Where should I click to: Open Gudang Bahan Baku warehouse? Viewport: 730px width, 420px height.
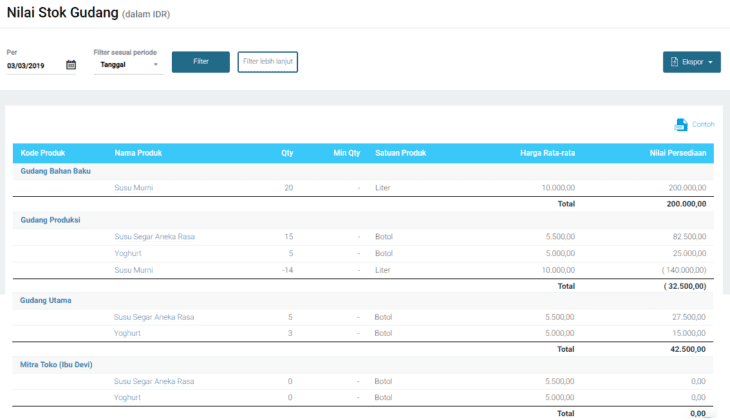[56, 171]
